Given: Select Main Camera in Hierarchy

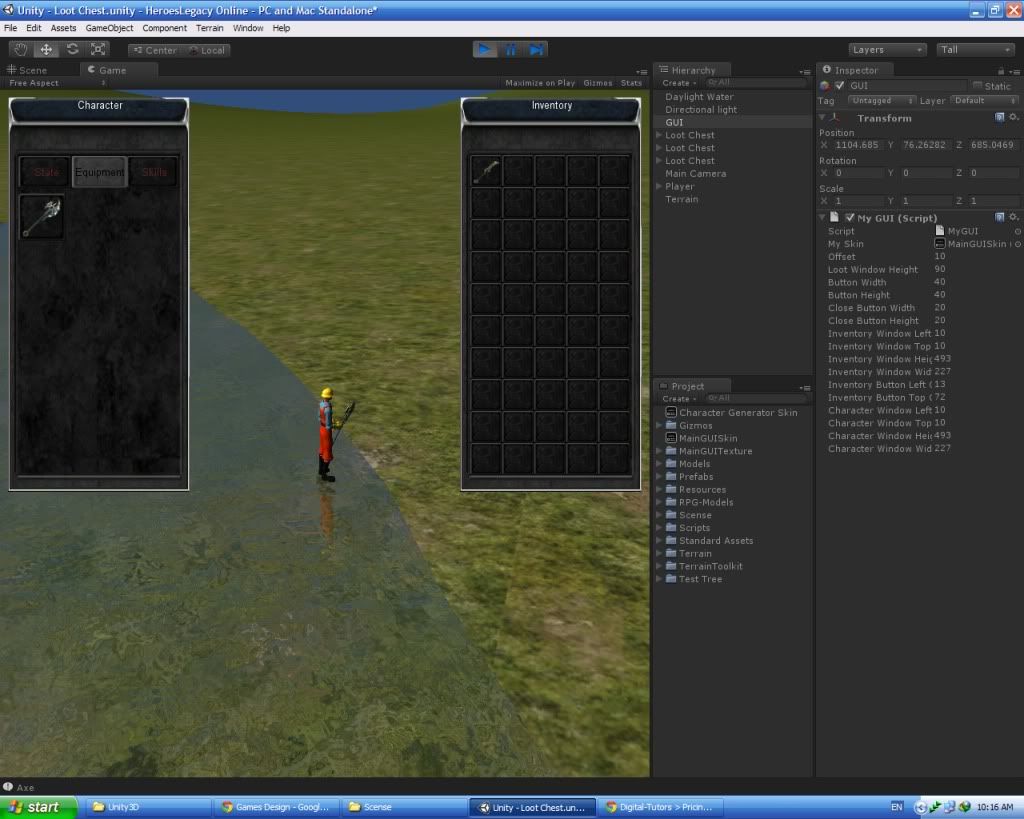Looking at the screenshot, I should pyautogui.click(x=696, y=174).
